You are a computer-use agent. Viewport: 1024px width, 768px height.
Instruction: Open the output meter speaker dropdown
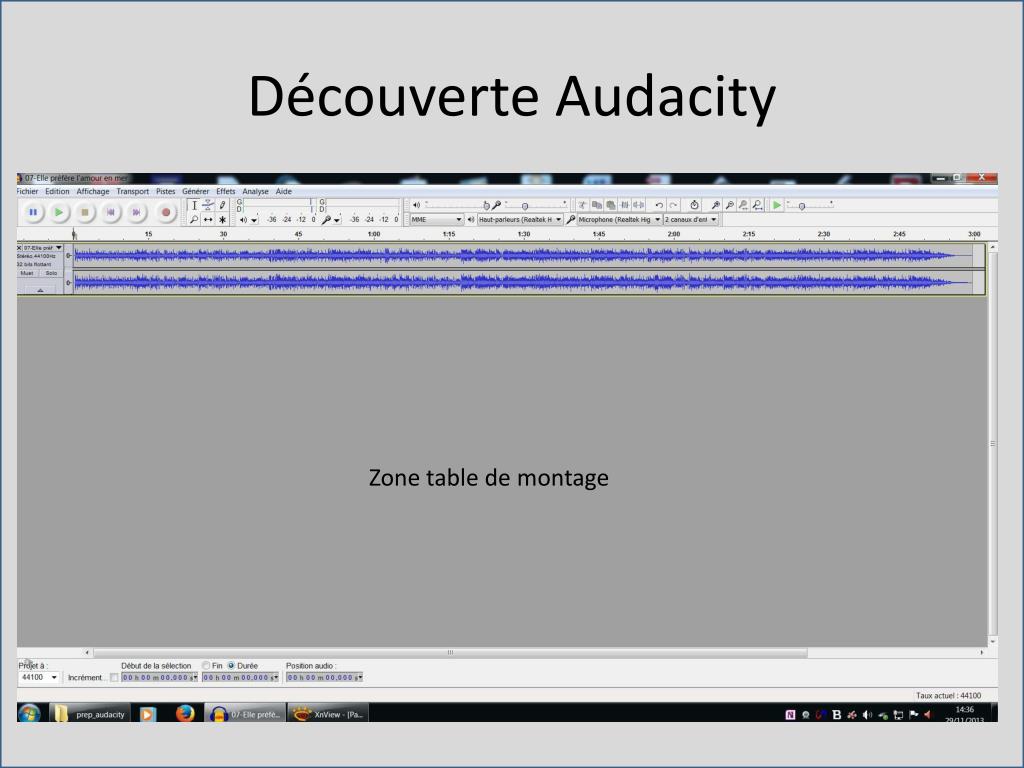[254, 220]
